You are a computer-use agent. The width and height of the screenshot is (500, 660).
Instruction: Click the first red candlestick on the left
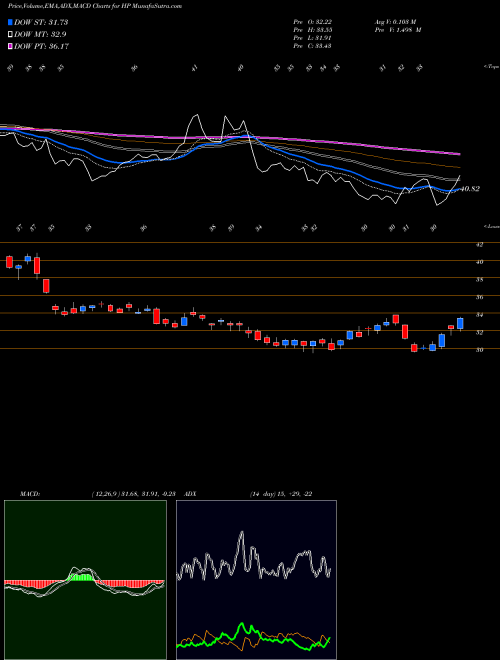[9, 261]
